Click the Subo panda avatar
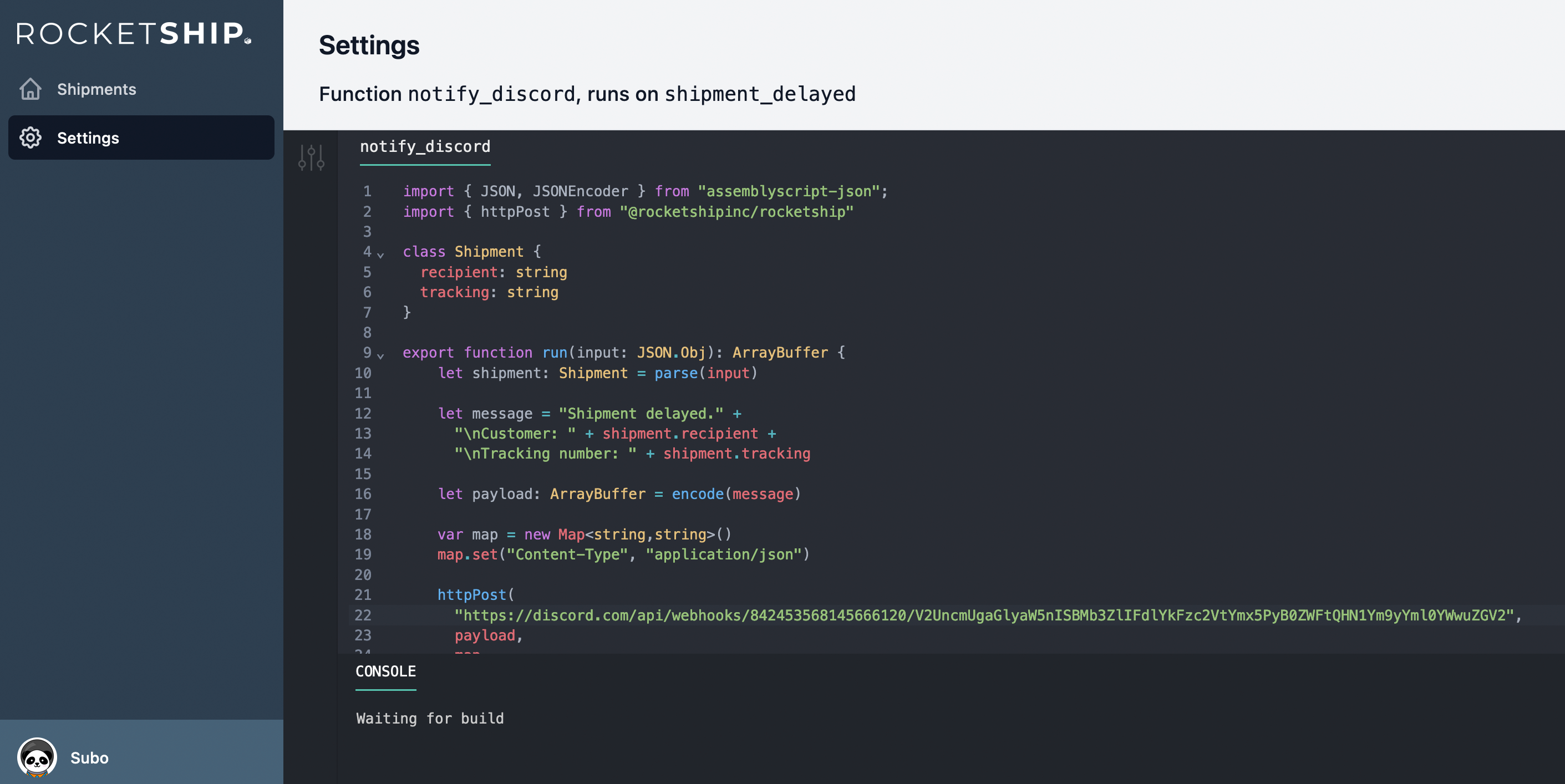1565x784 pixels. click(x=37, y=757)
